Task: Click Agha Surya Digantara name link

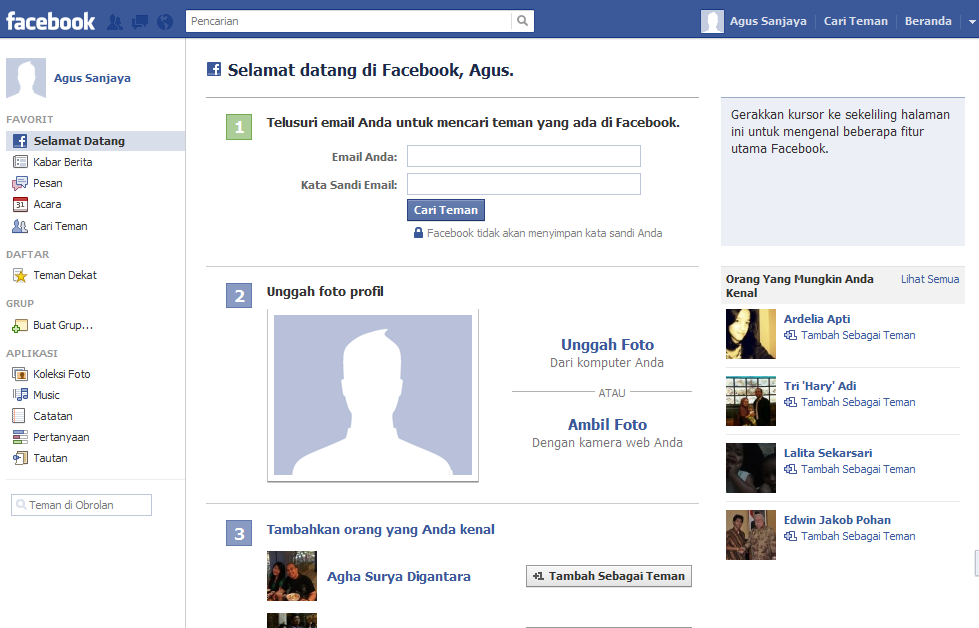Action: (399, 577)
